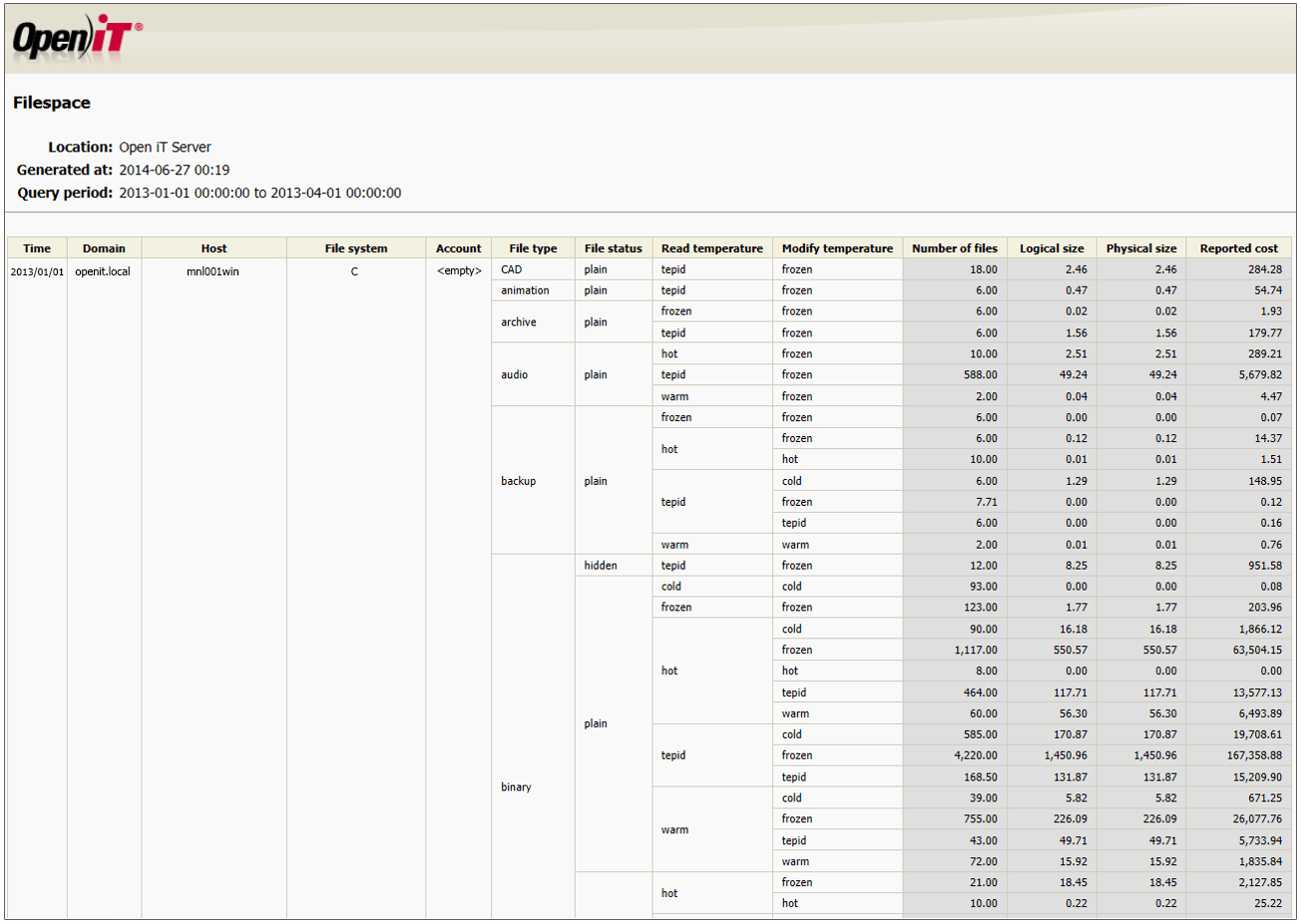Select the Physical size column header
Screen dimensions: 1301x924
[x=1141, y=248]
